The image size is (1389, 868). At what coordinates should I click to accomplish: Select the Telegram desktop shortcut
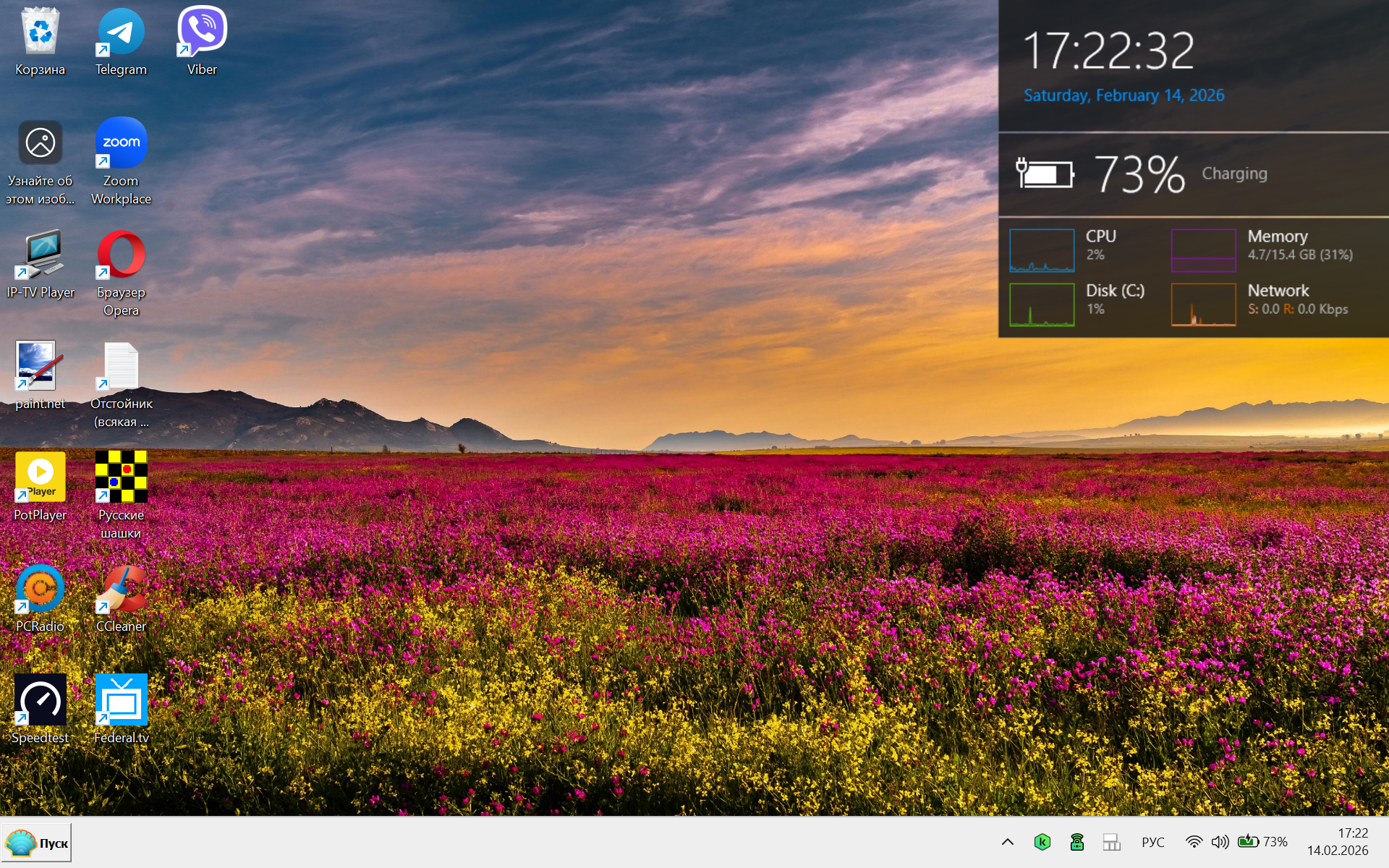click(121, 33)
